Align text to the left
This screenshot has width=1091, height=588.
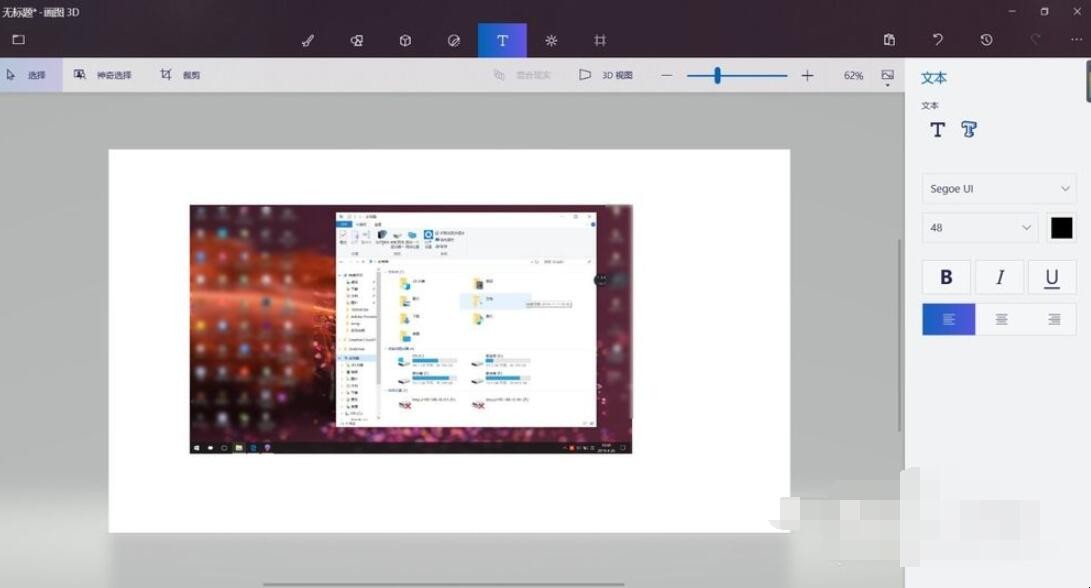(x=948, y=319)
